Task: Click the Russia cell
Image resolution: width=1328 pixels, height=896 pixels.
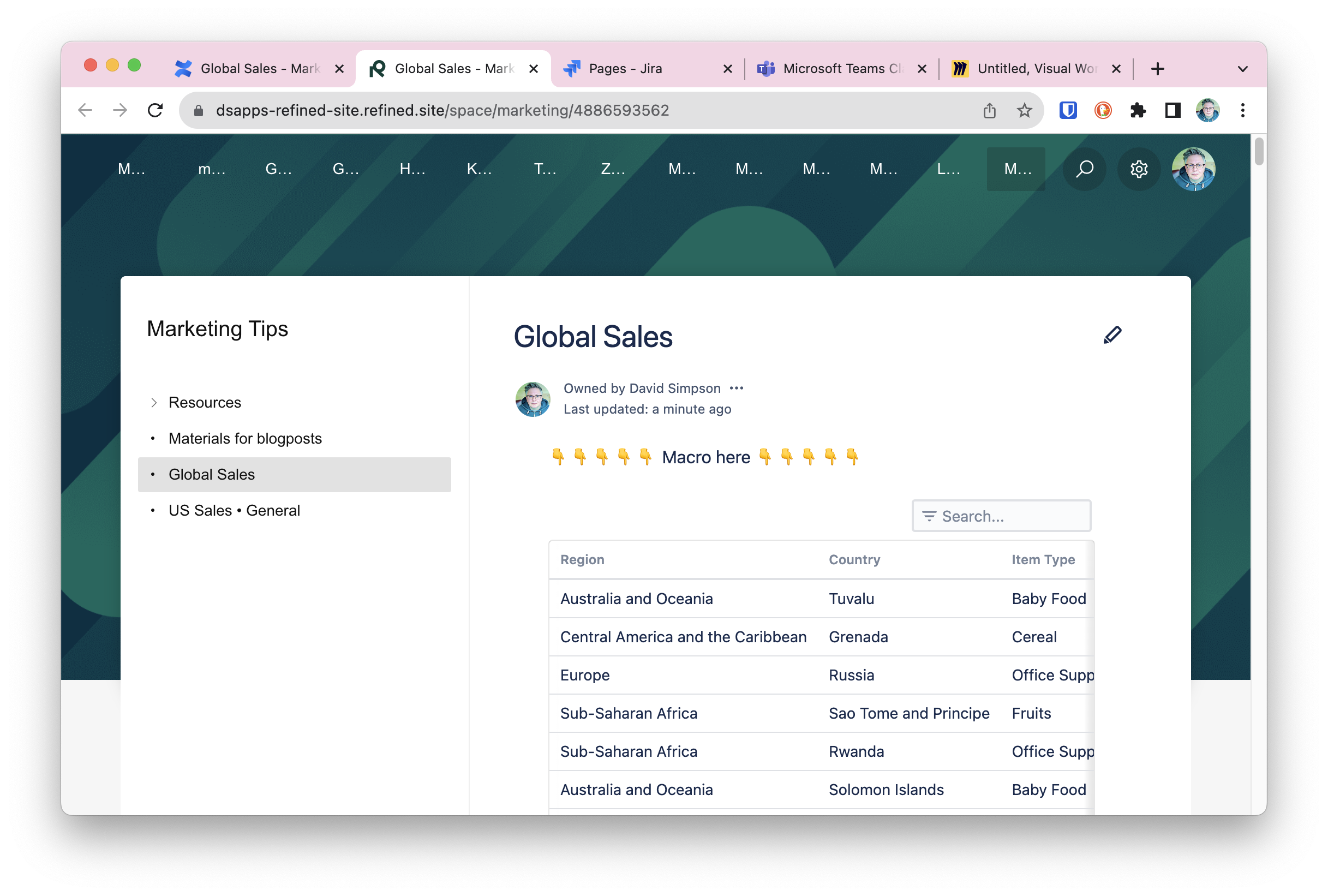Action: coord(851,676)
